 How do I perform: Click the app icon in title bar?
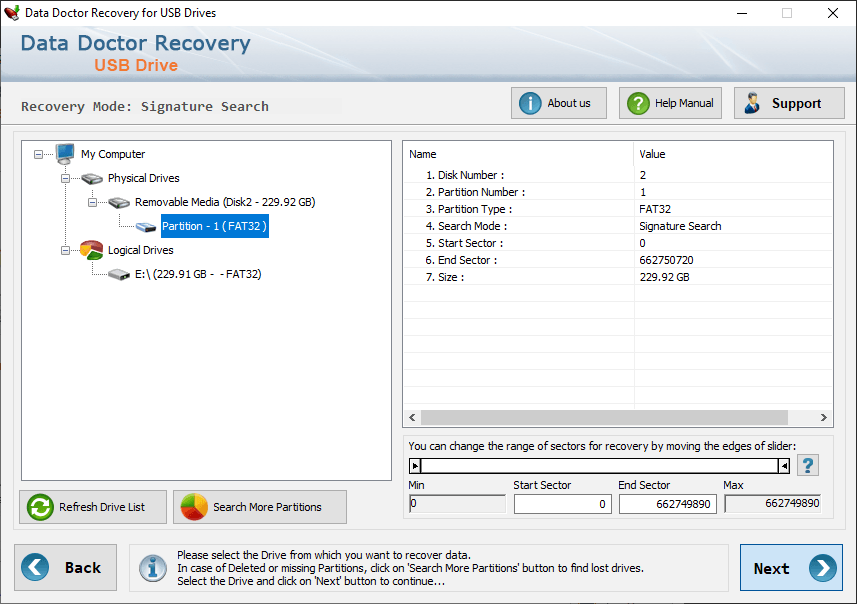coord(11,13)
